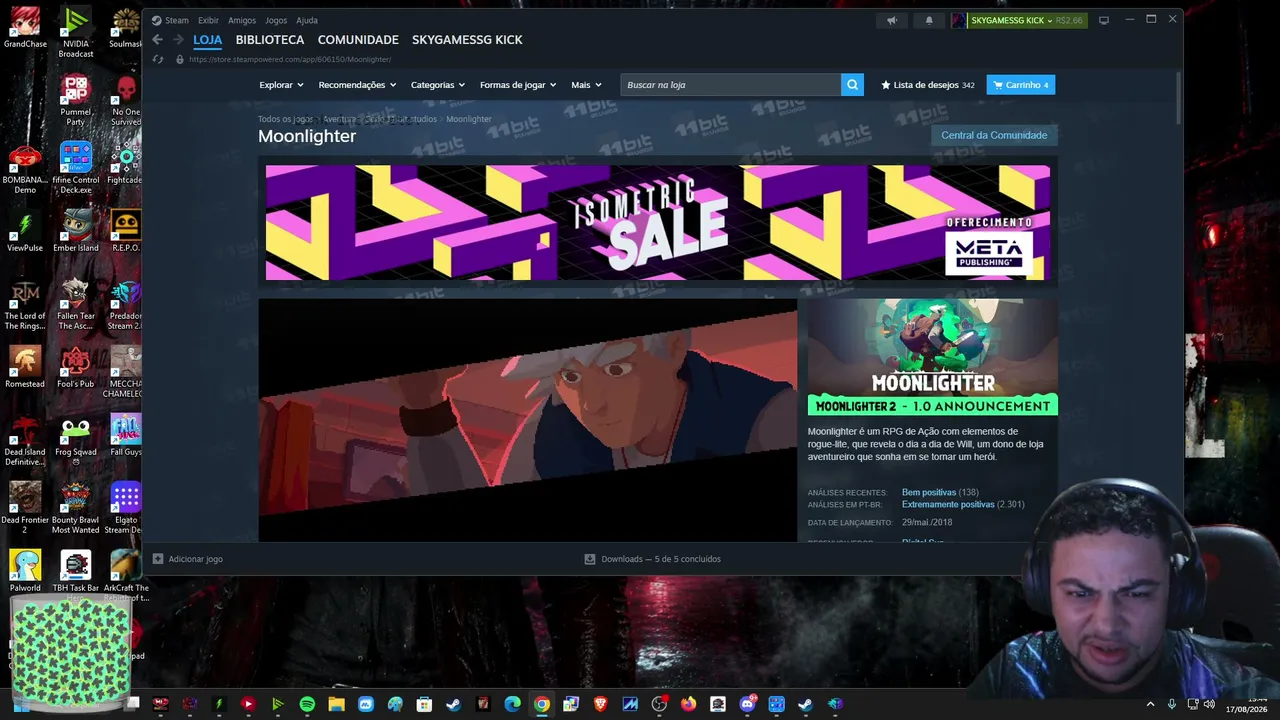Enter Big Picture mode via monitor icon
Viewport: 1280px width, 720px height.
click(x=1104, y=20)
